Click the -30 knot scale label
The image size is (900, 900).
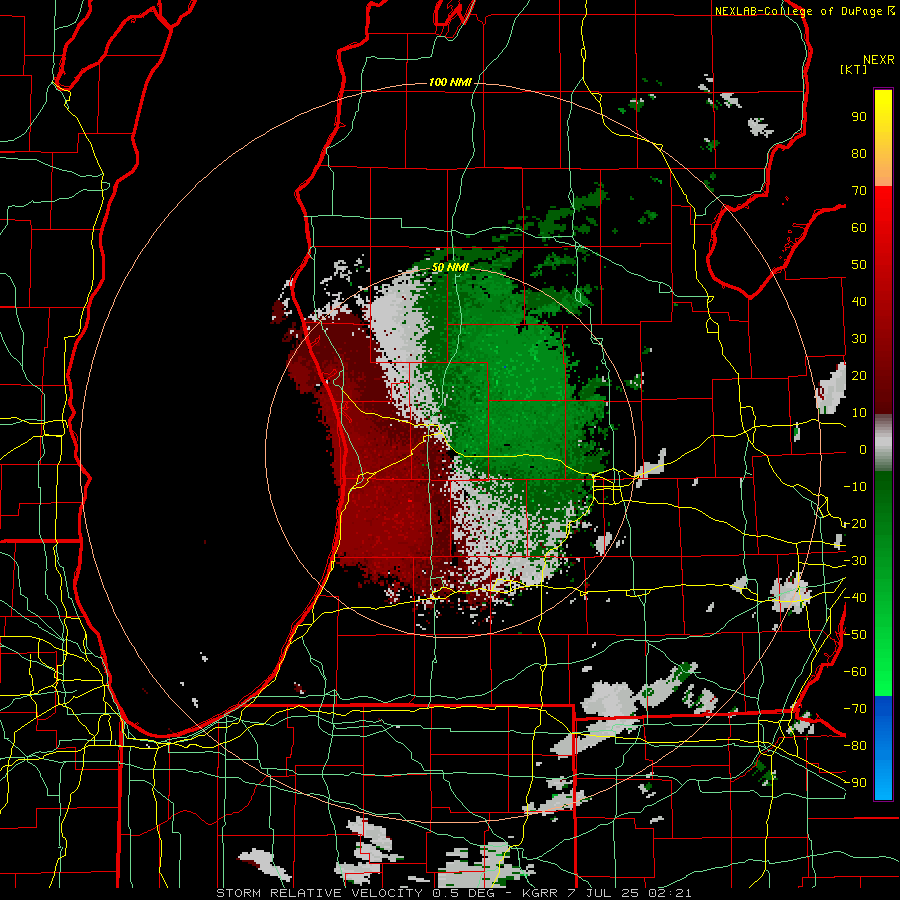855,561
